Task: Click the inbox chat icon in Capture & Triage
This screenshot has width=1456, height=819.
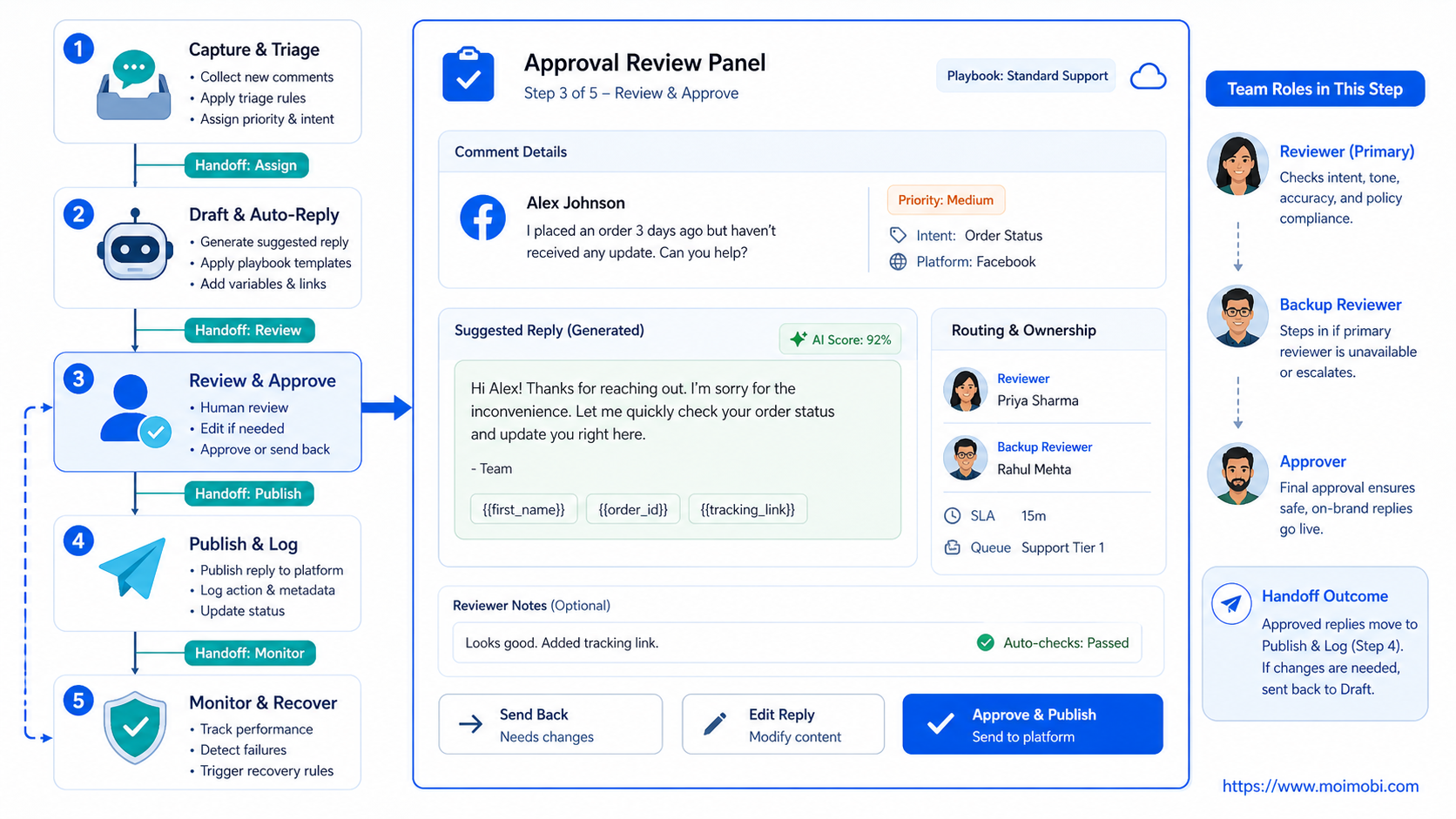Action: [x=134, y=84]
